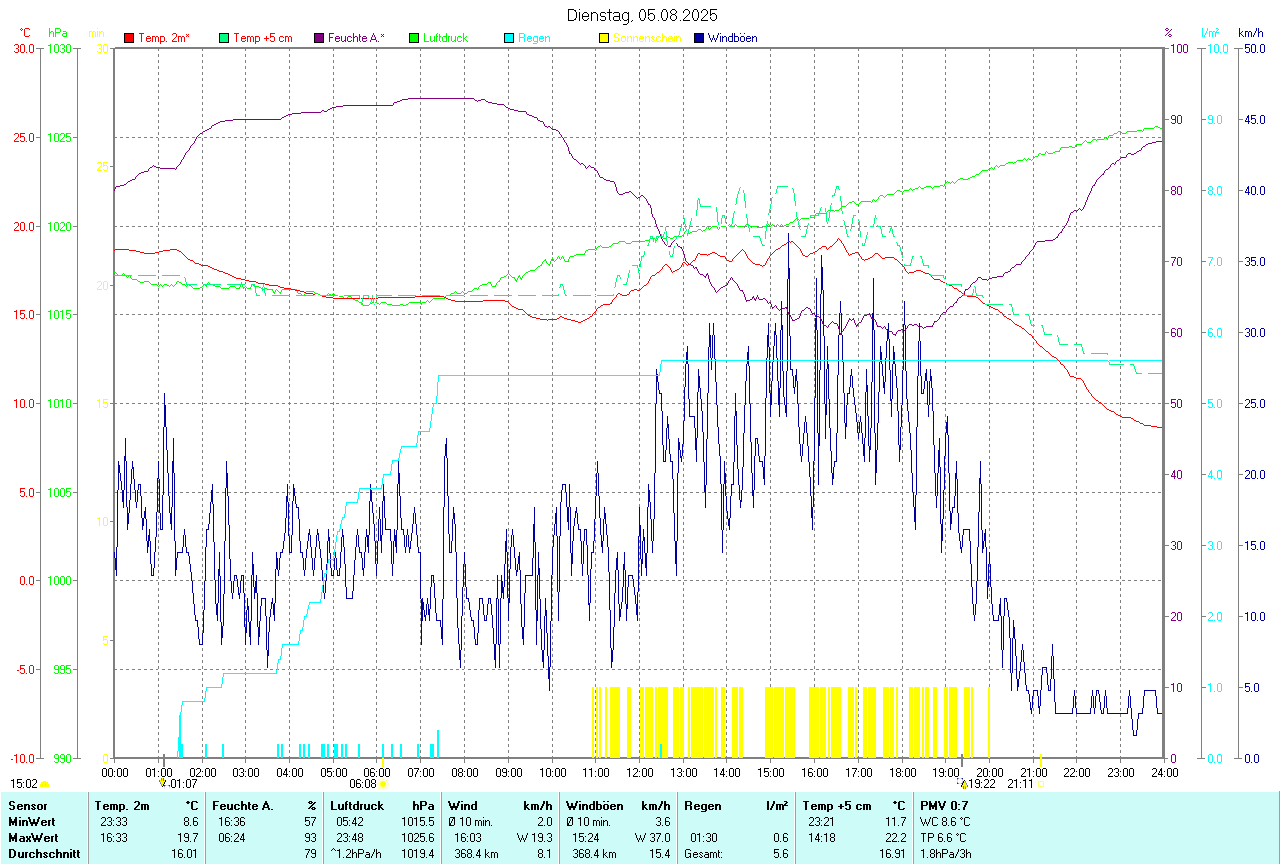1280x864 pixels.
Task: Click the sunset icon next to 21:11
Action: tap(1040, 785)
